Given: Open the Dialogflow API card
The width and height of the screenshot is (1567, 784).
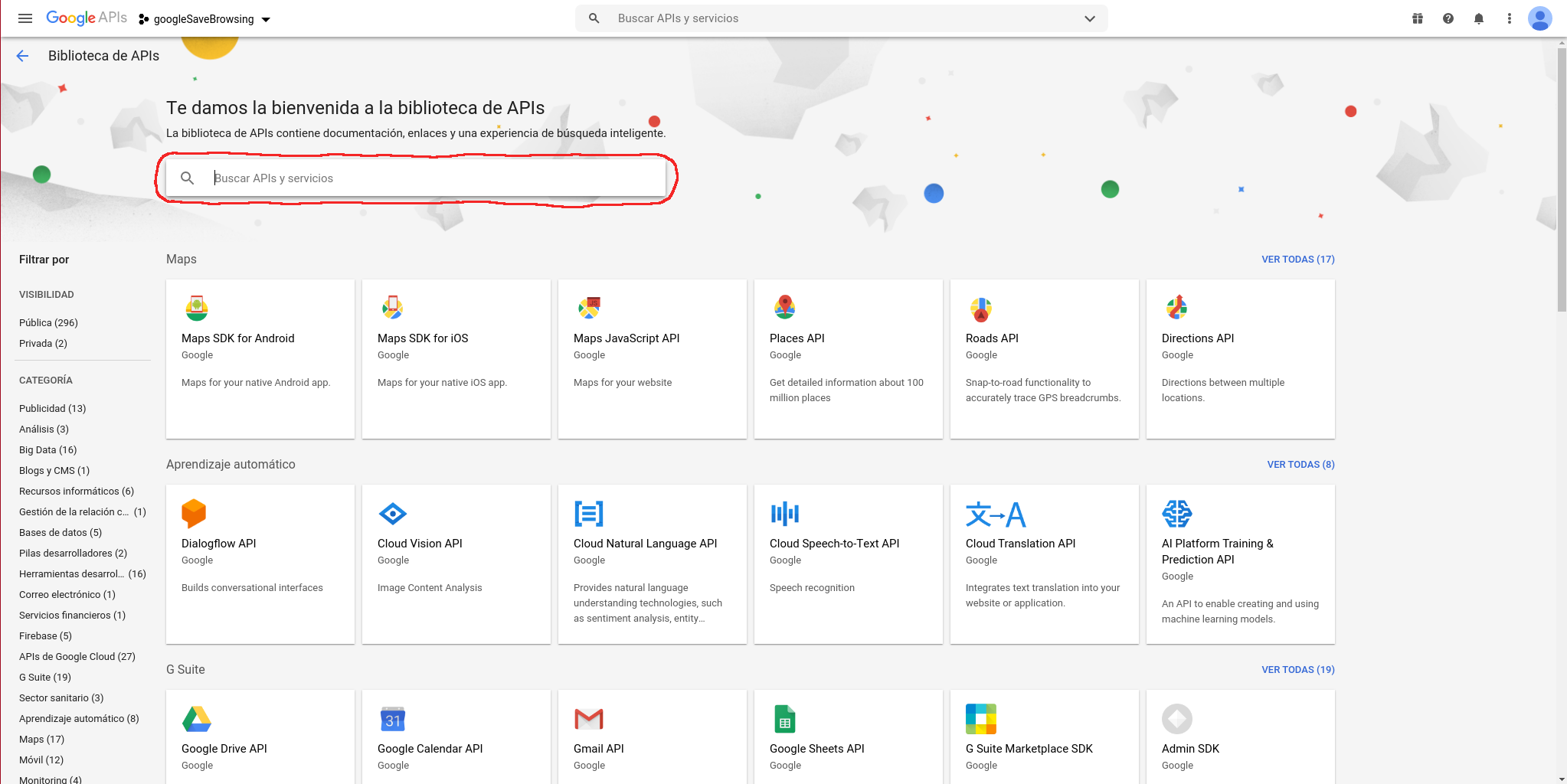Looking at the screenshot, I should [x=260, y=563].
